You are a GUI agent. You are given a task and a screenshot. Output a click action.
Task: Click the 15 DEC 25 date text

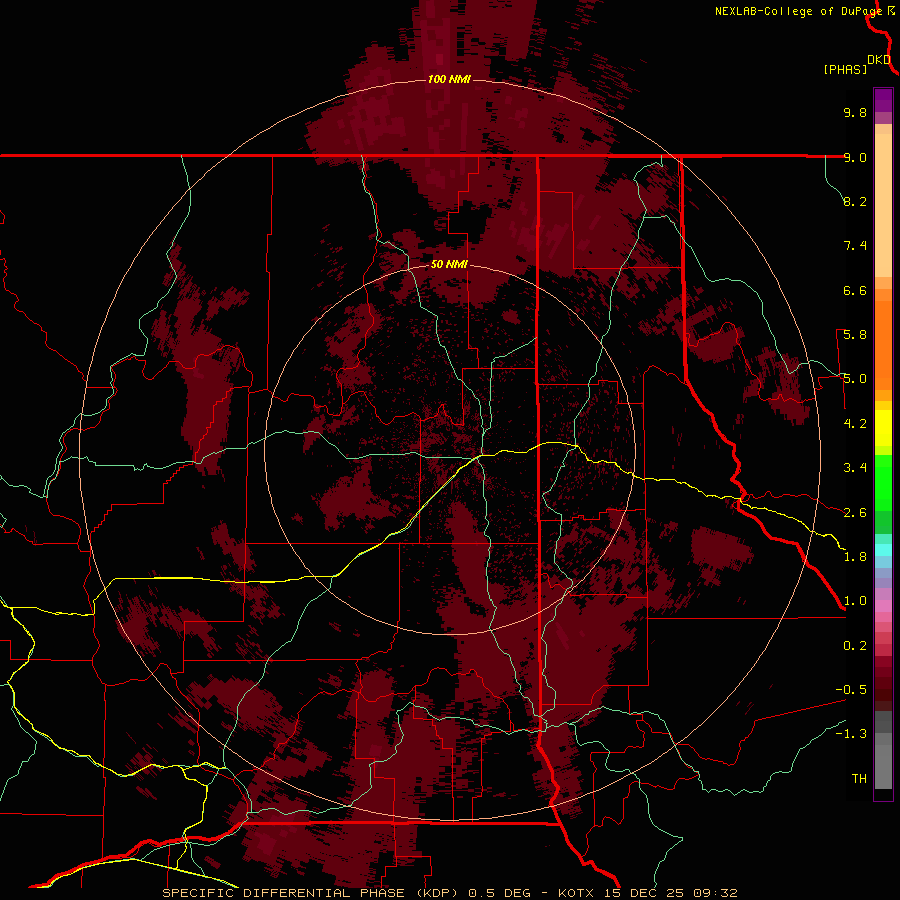tap(646, 893)
